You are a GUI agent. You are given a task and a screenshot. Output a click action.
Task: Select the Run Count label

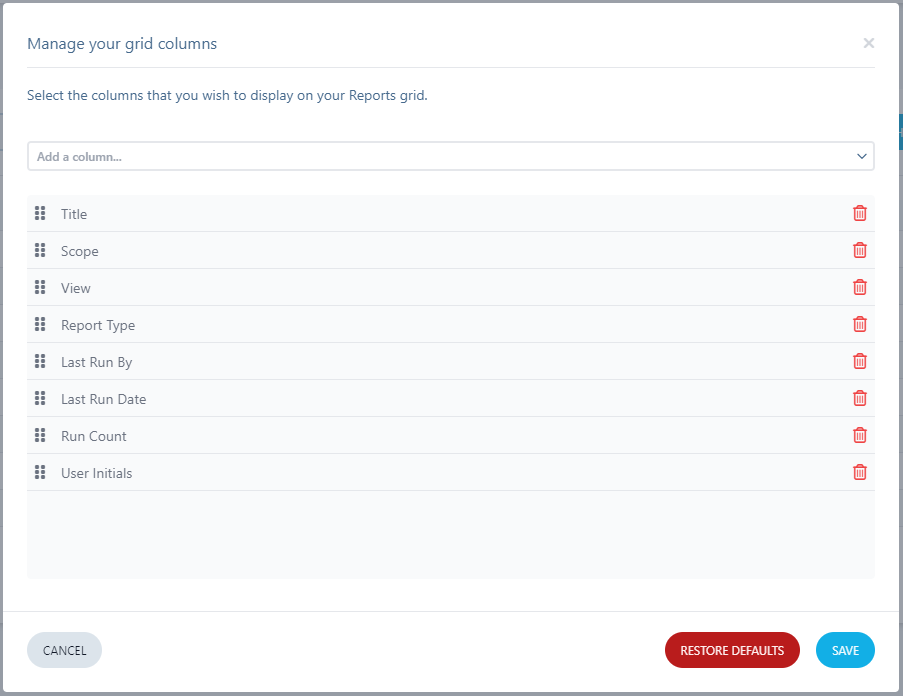94,436
